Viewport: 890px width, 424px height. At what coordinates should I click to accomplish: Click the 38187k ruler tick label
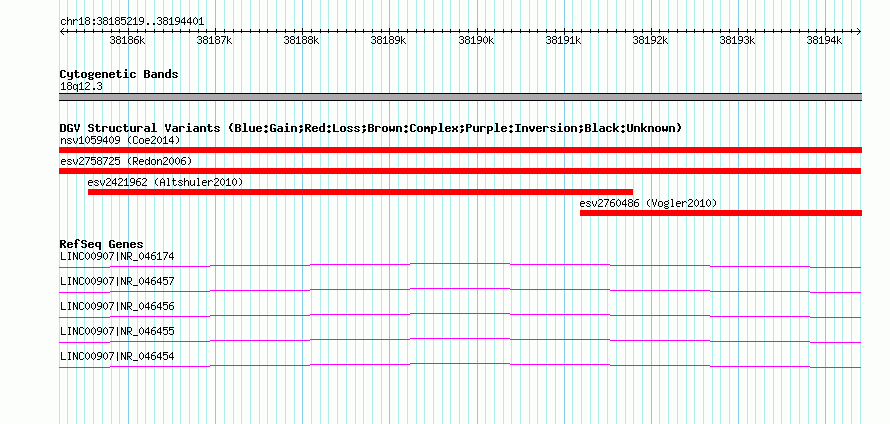[x=215, y=41]
